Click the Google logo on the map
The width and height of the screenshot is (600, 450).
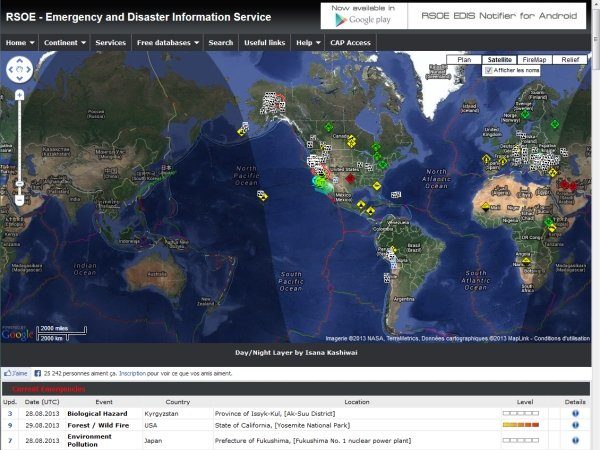pyautogui.click(x=17, y=334)
